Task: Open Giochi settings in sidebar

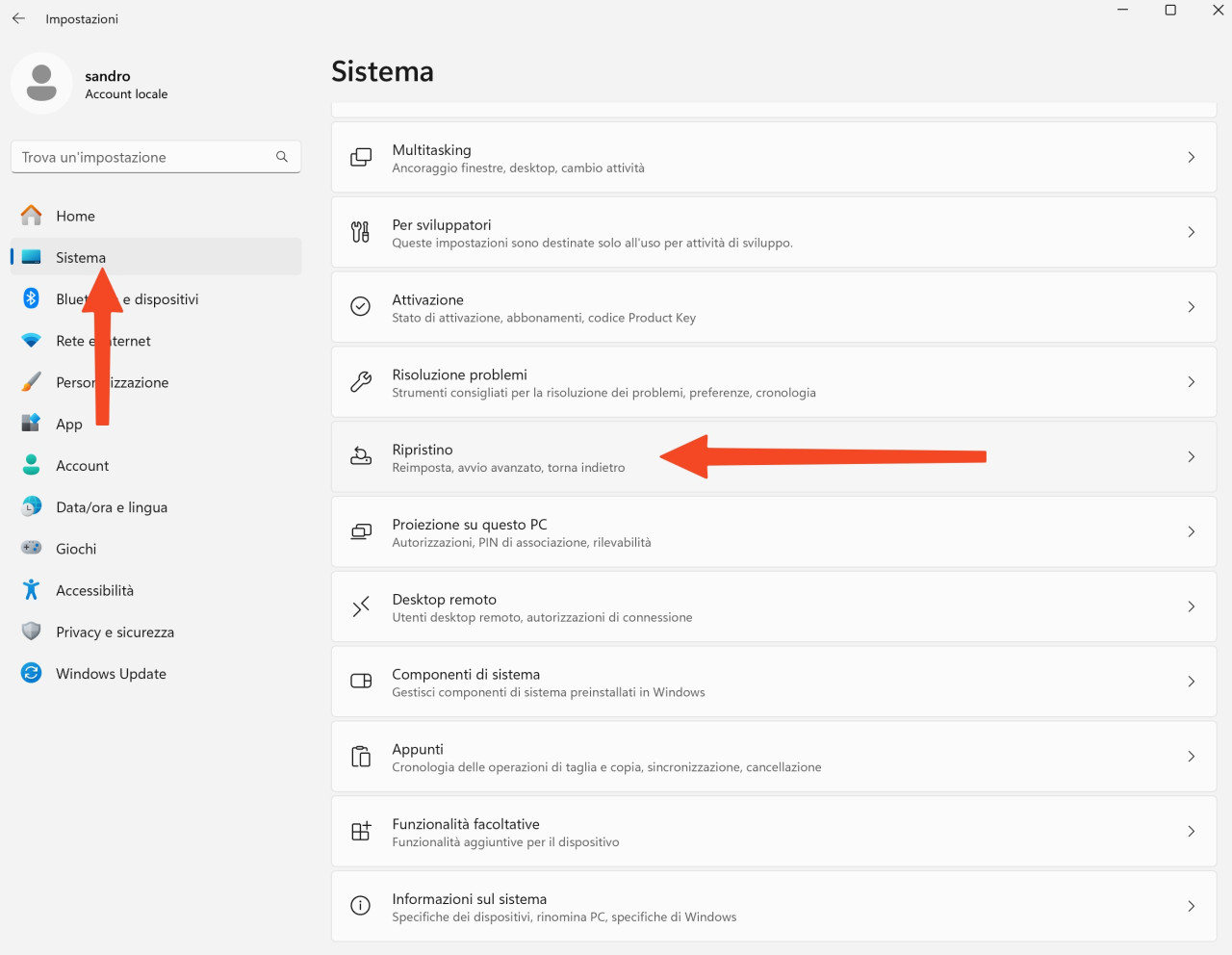Action: click(x=156, y=549)
